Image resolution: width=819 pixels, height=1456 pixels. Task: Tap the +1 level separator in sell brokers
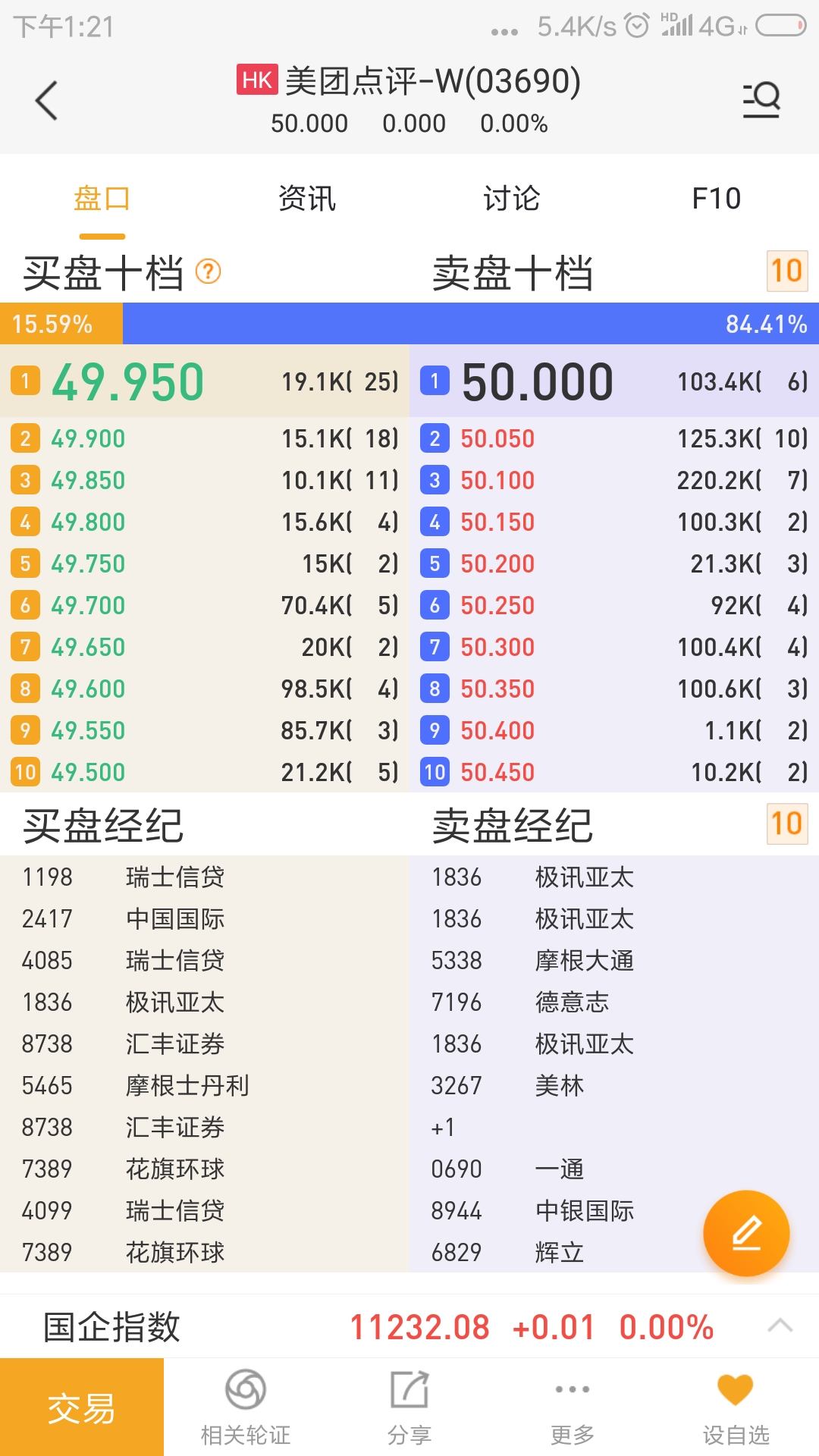443,1127
